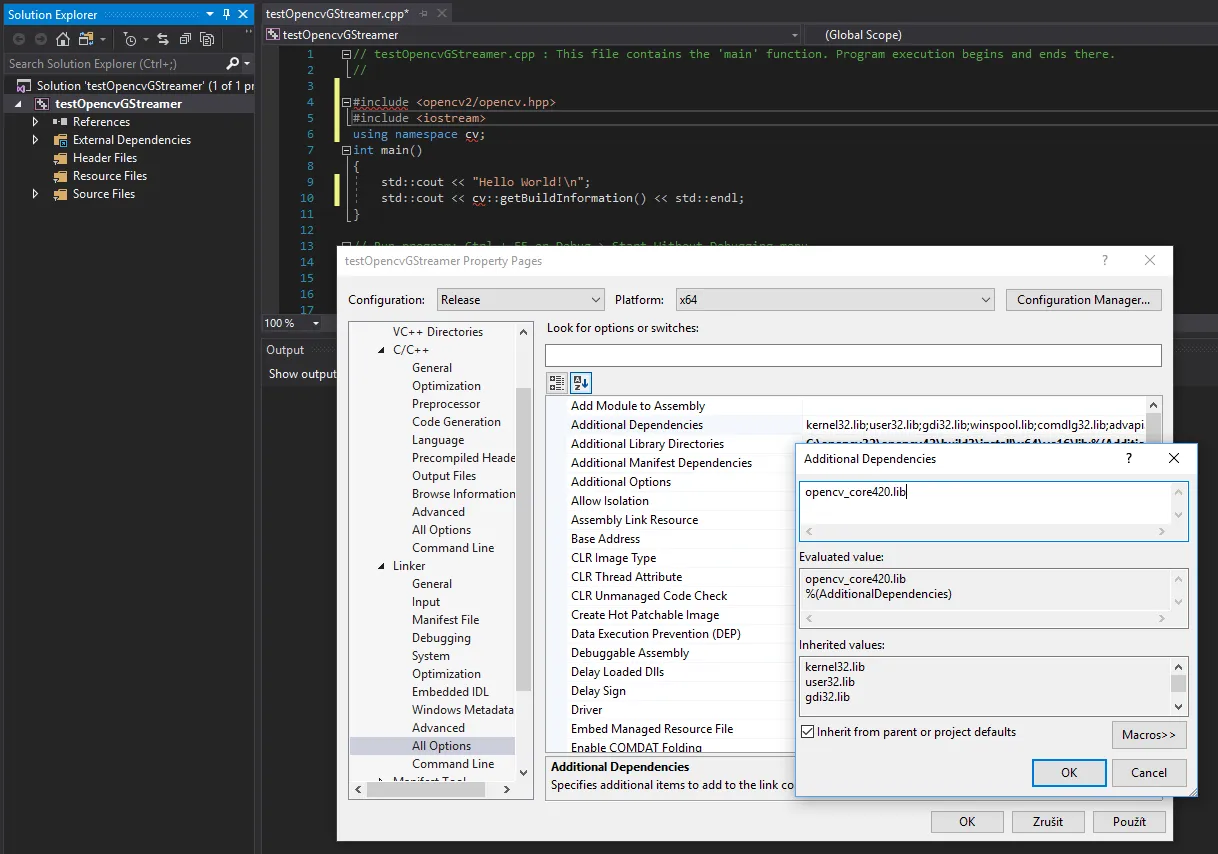Click the Inherited values list vertical scrollbar
This screenshot has width=1218, height=854.
click(1179, 685)
